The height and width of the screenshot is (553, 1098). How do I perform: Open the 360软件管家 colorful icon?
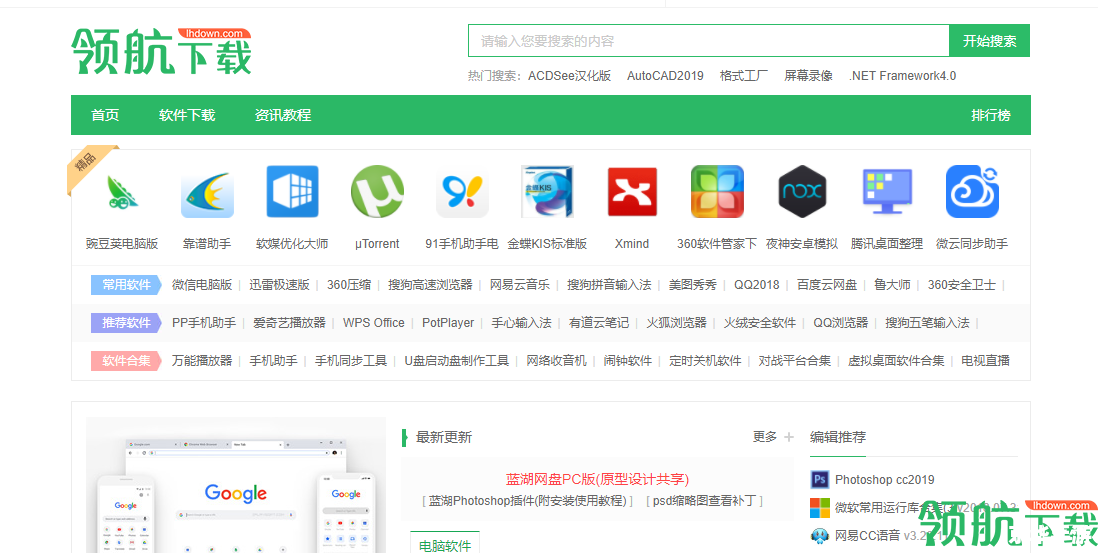pos(717,192)
